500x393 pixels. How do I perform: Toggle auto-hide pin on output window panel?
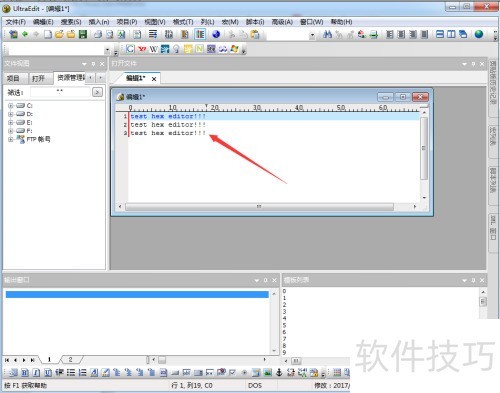(266, 280)
